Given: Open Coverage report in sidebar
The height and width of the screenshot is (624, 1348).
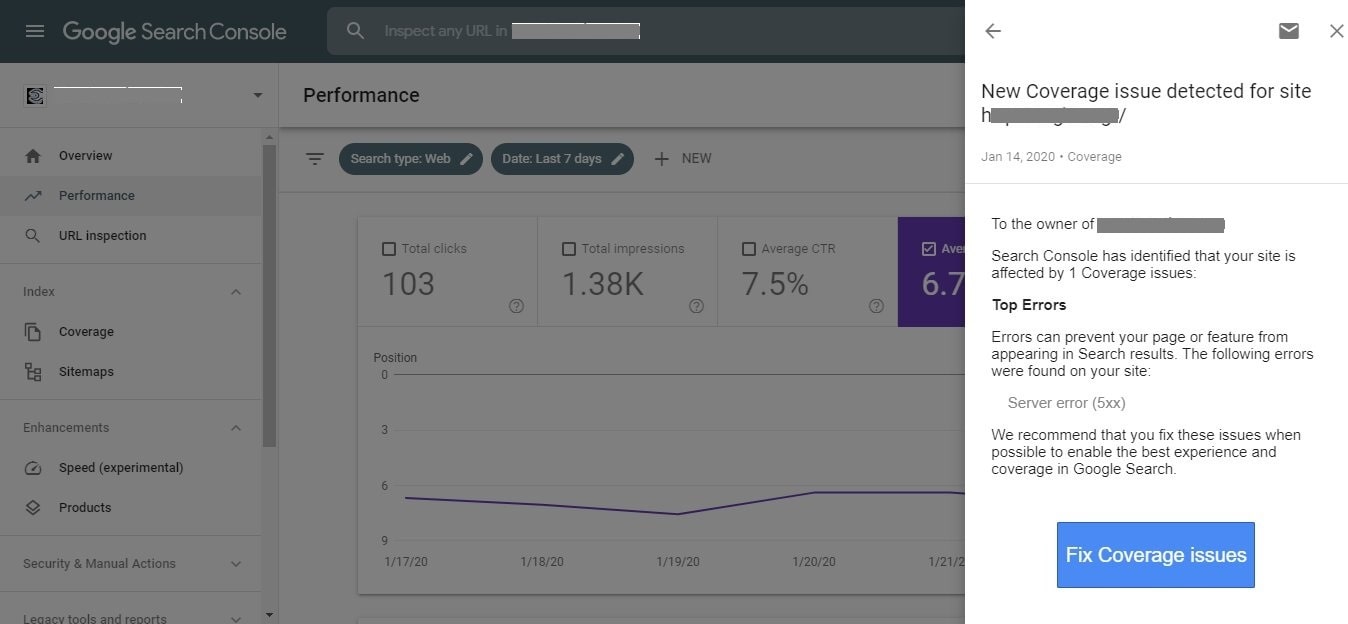Looking at the screenshot, I should coord(86,332).
